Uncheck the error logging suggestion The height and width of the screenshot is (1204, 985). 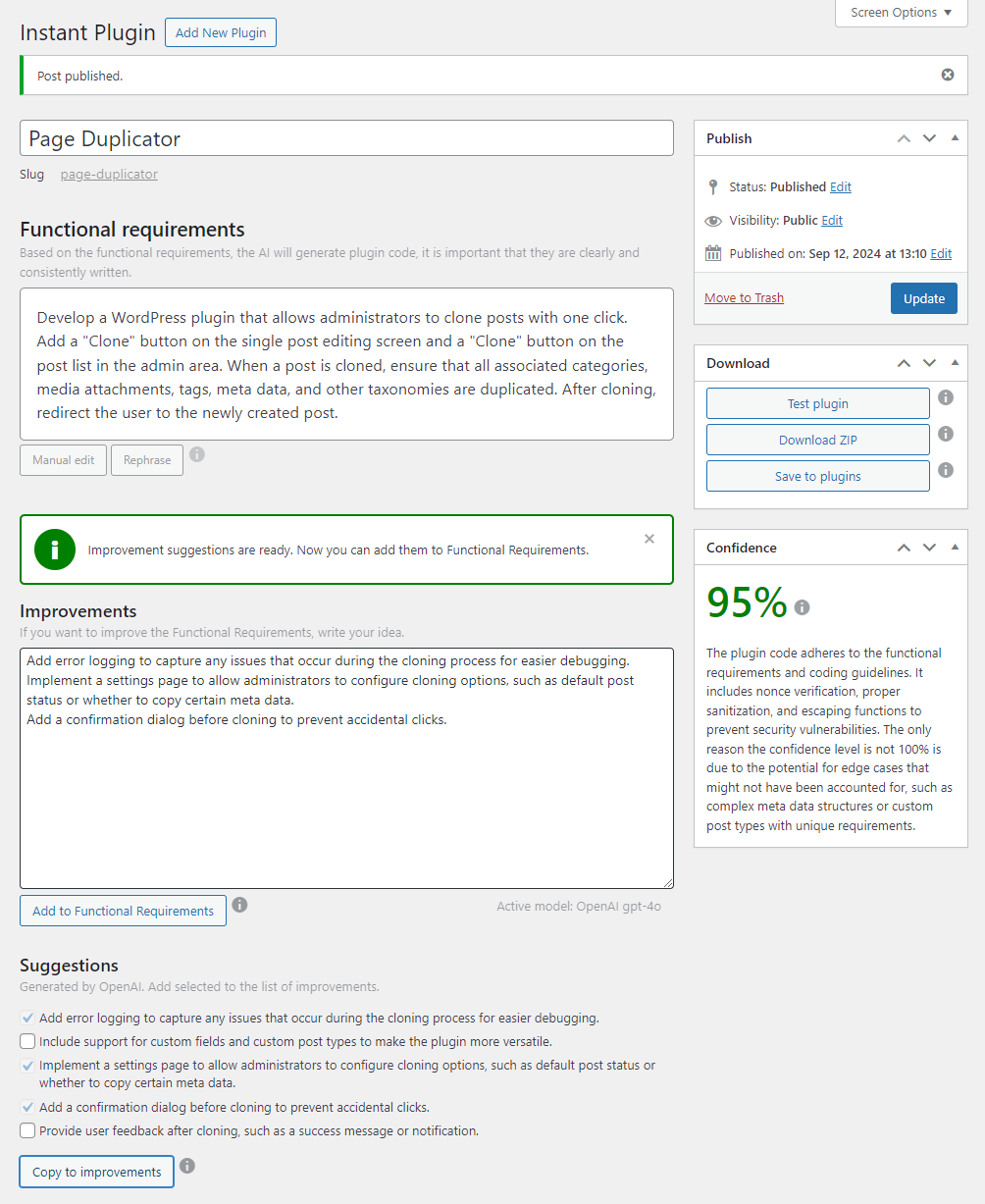point(27,1018)
